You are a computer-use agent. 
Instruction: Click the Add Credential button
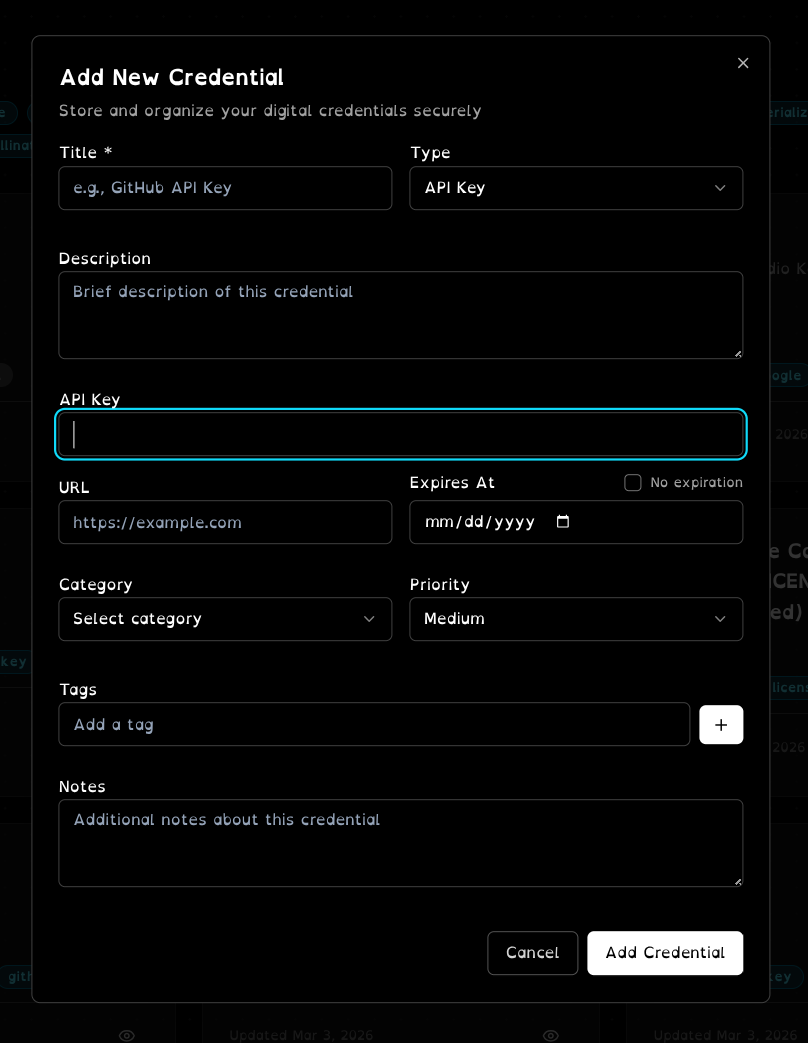tap(665, 953)
